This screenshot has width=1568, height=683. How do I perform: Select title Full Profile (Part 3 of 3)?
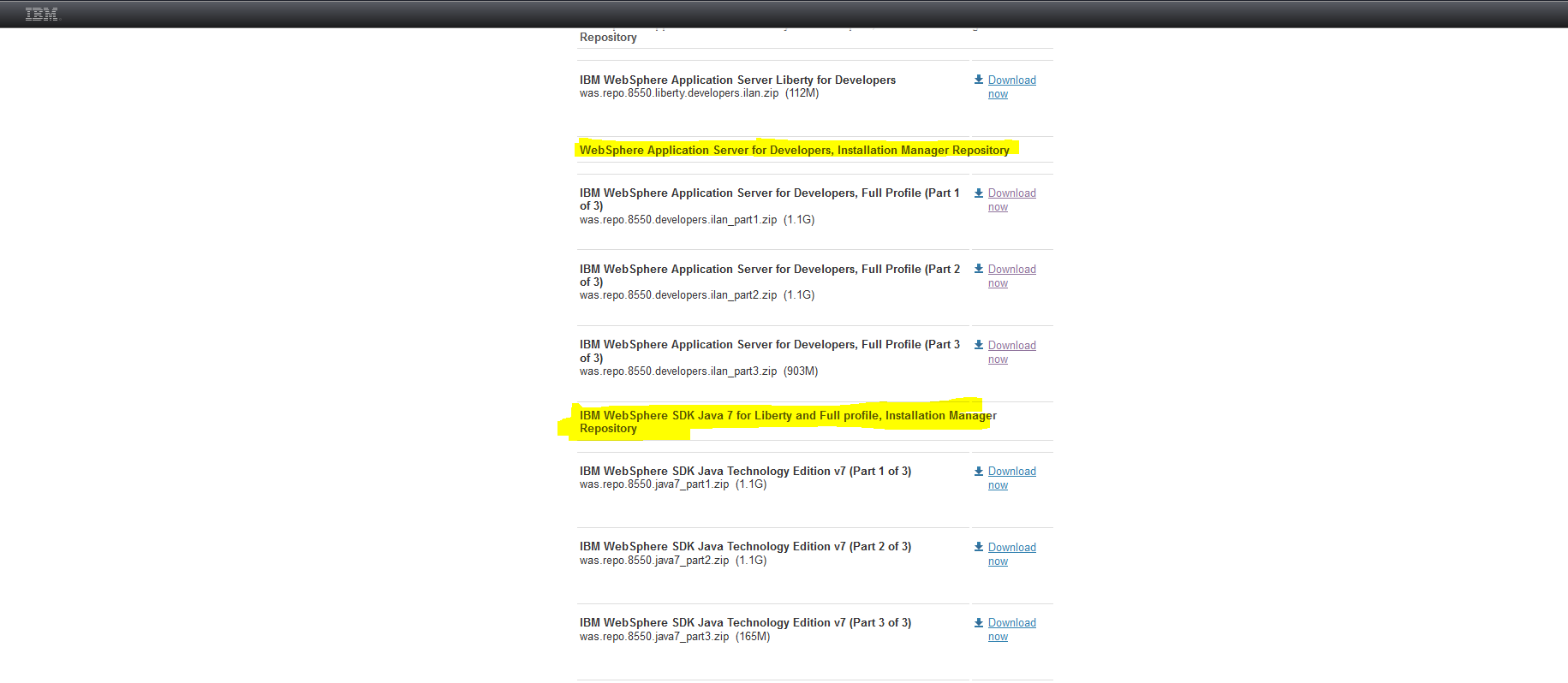[770, 351]
